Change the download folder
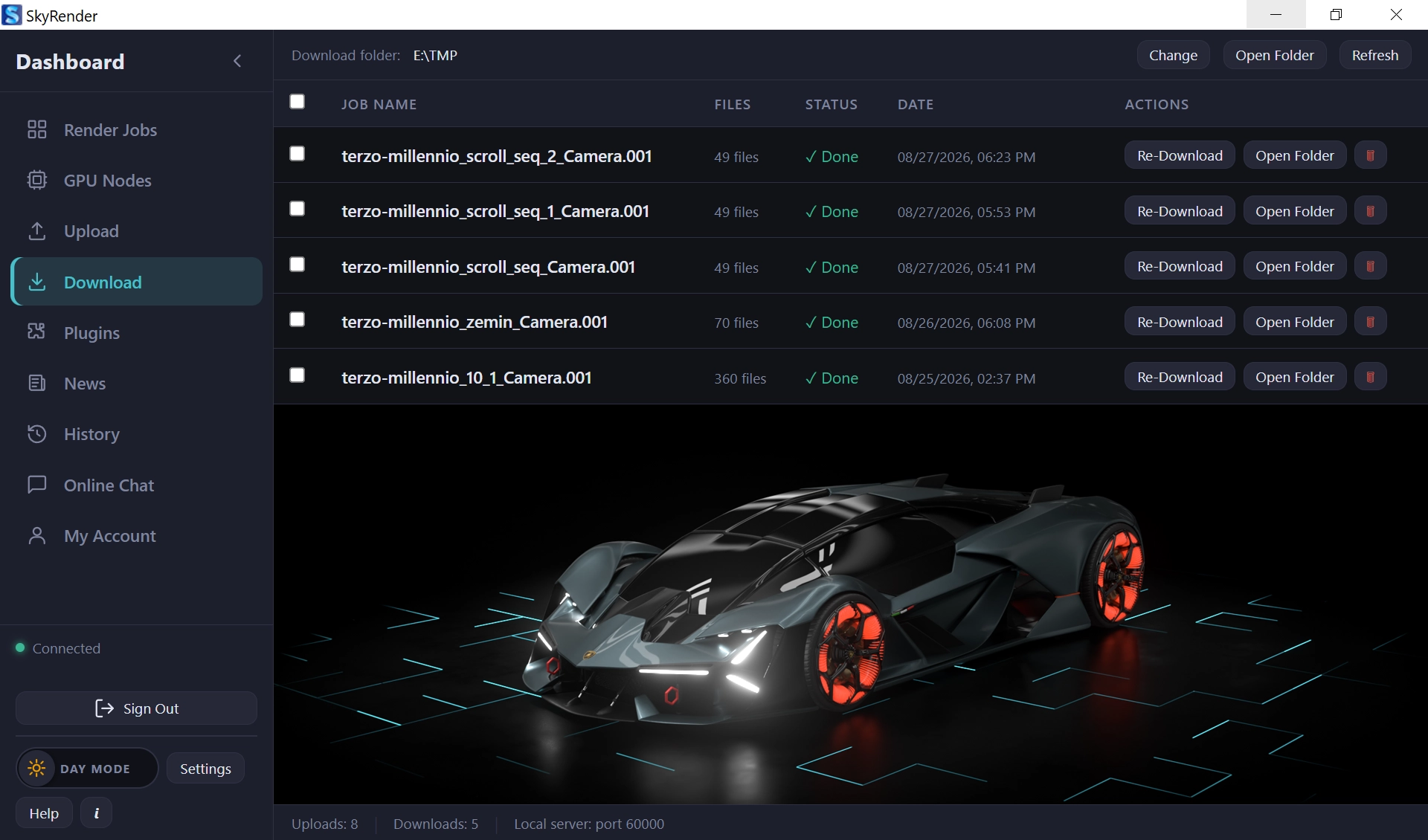1428x840 pixels. [x=1173, y=55]
